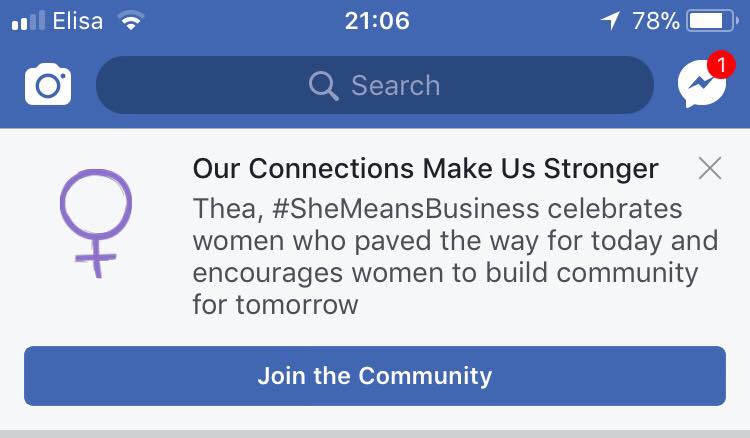This screenshot has width=750, height=438.
Task: Tap the Our Connections Make Us Stronger heading
Action: coord(425,169)
